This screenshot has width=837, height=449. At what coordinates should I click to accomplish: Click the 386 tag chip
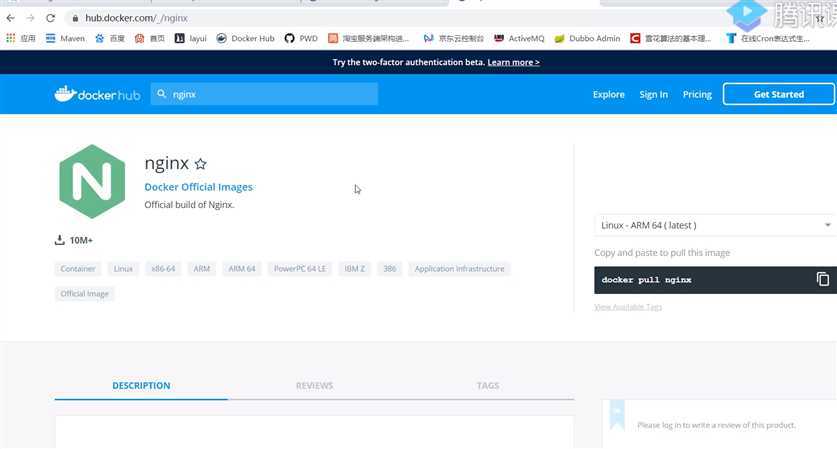tap(390, 269)
